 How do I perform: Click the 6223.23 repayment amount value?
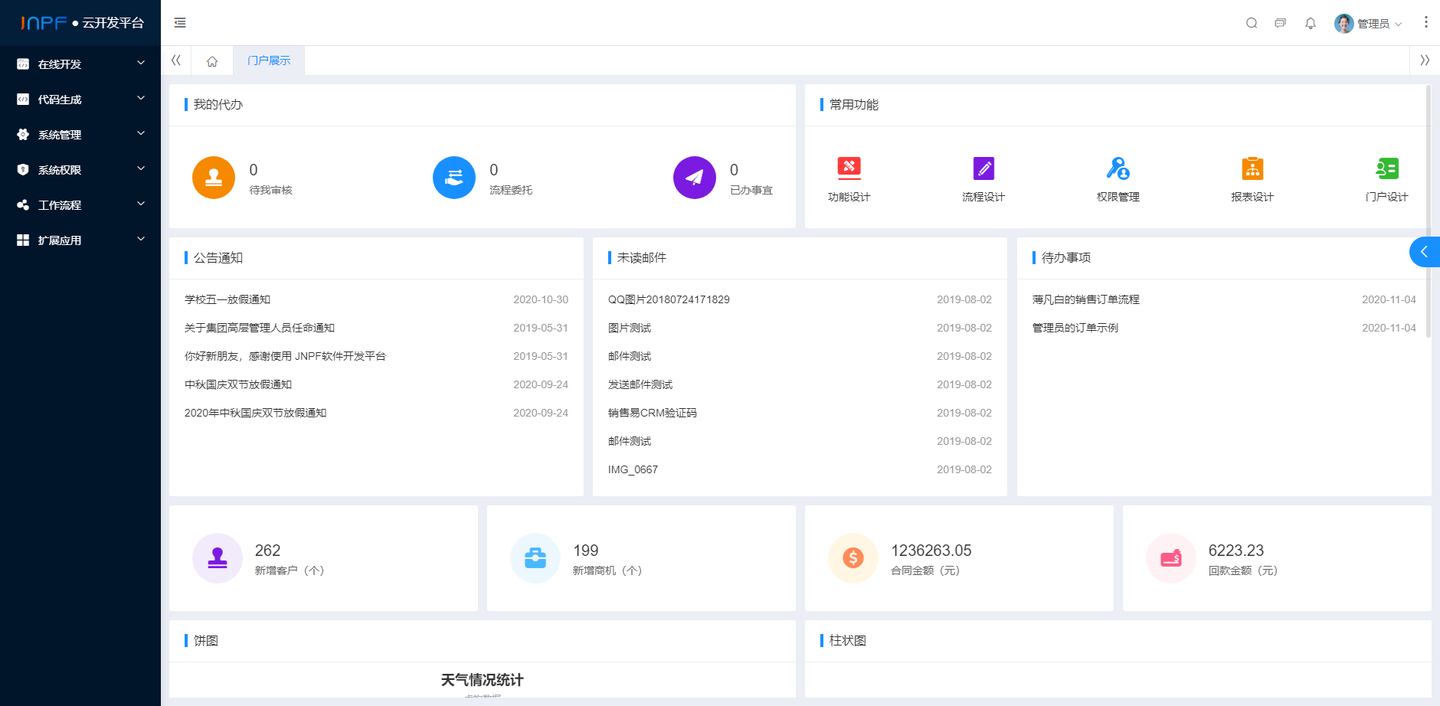[1236, 551]
